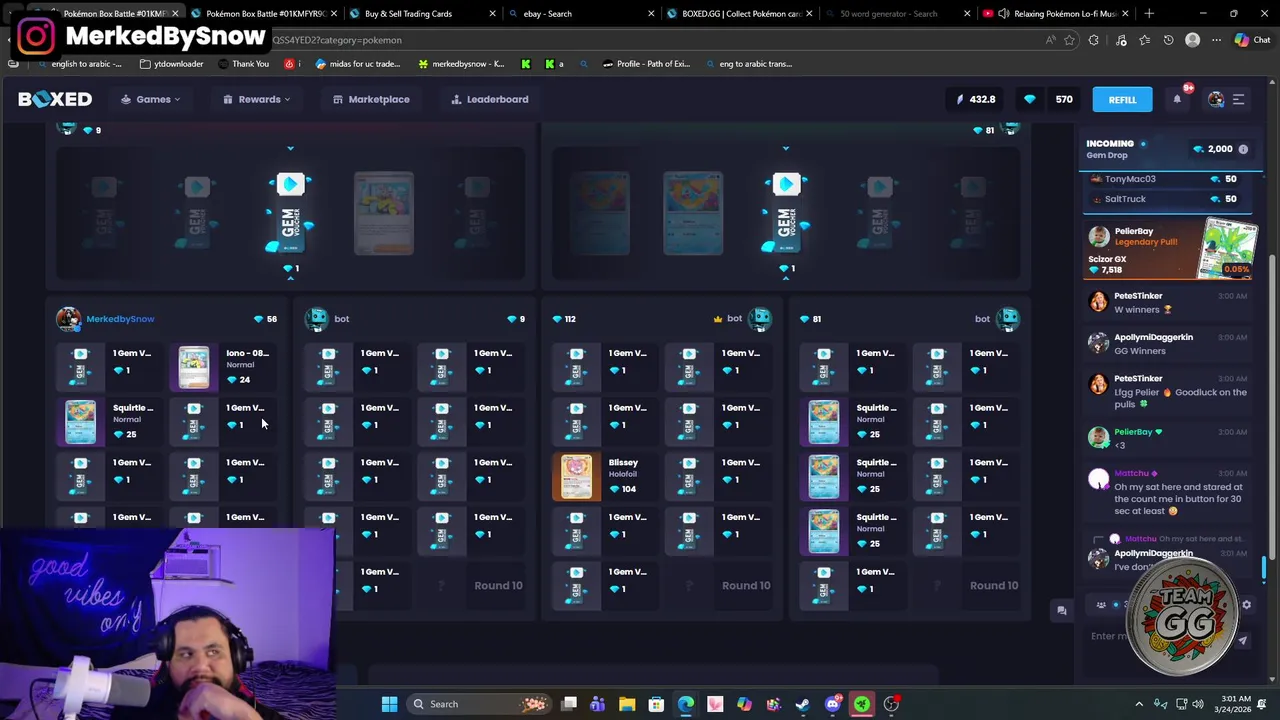Image resolution: width=1280 pixels, height=720 pixels.
Task: Open the profile avatar in header
Action: click(x=1216, y=99)
